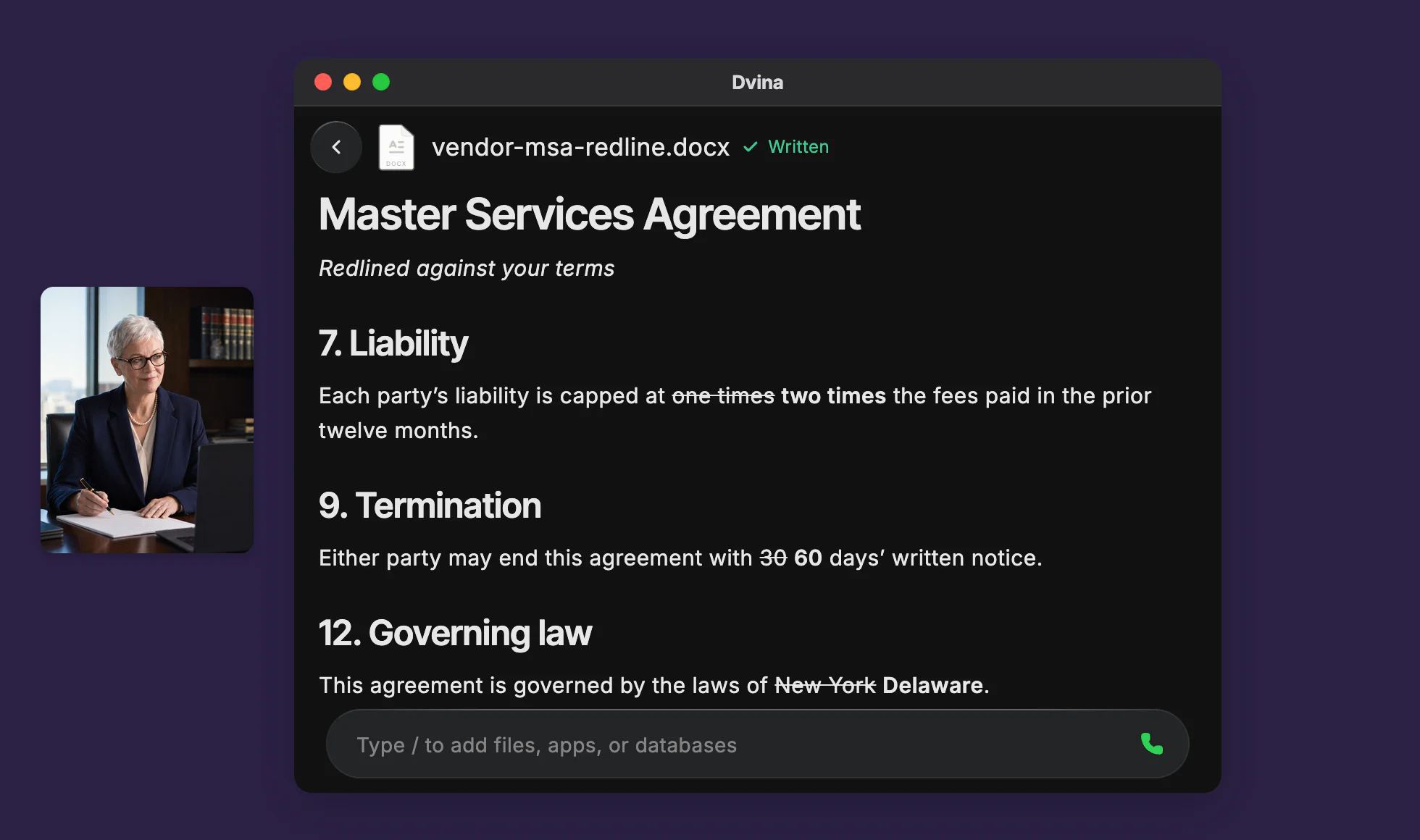Click the green checkmark next to Written
Image resolution: width=1420 pixels, height=840 pixels.
[751, 147]
